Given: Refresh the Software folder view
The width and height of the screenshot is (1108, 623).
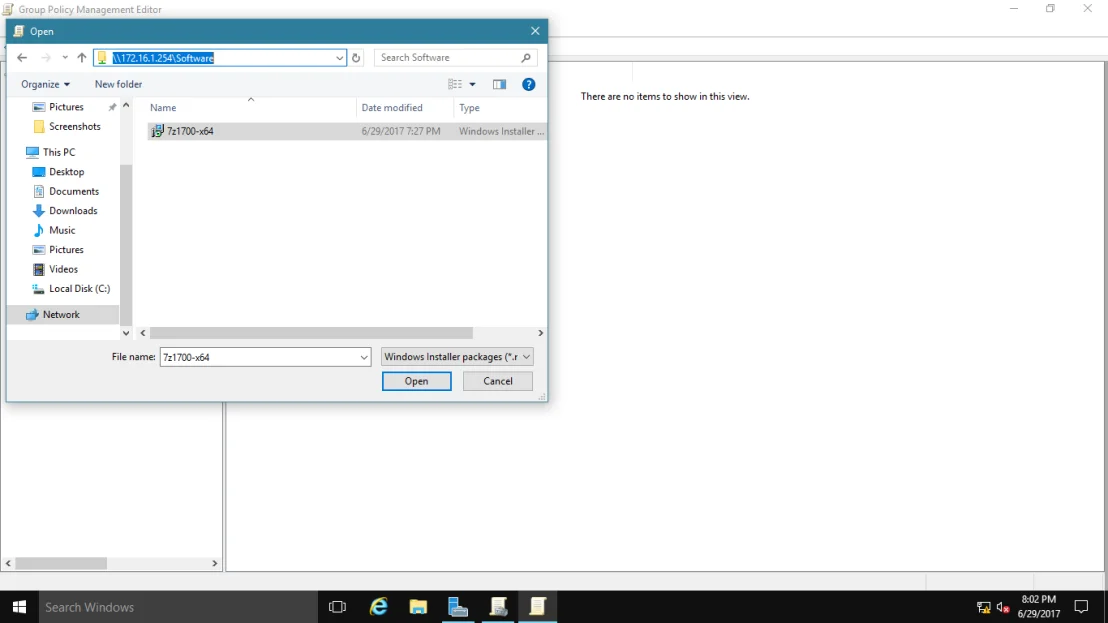Looking at the screenshot, I should pyautogui.click(x=356, y=58).
